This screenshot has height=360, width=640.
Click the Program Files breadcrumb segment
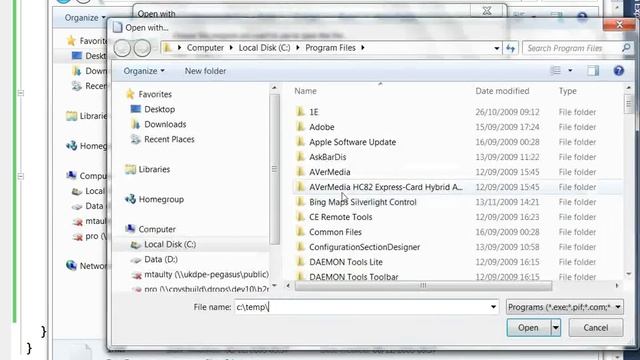(x=330, y=48)
